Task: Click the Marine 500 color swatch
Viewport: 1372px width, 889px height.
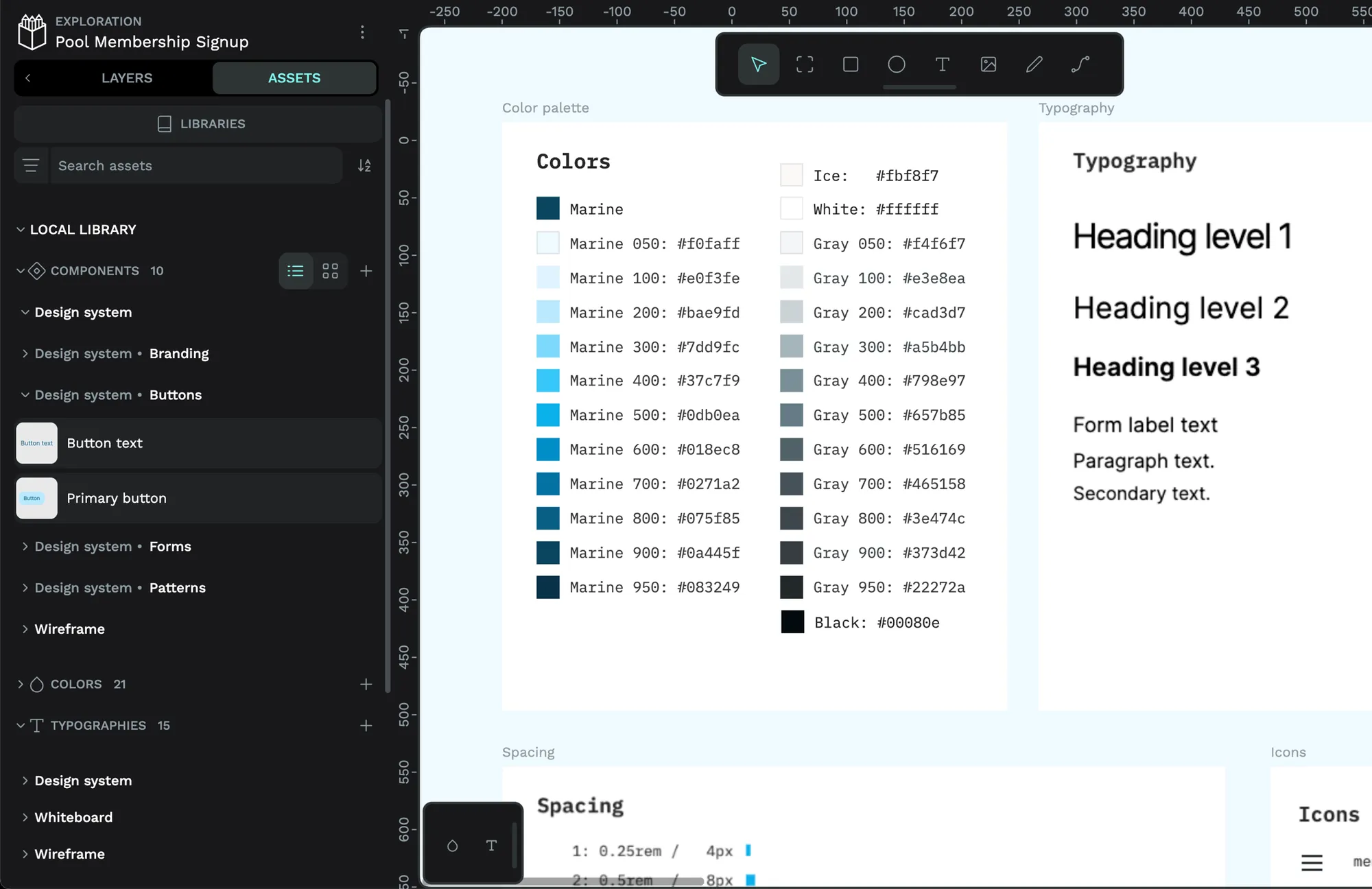Action: 547,415
